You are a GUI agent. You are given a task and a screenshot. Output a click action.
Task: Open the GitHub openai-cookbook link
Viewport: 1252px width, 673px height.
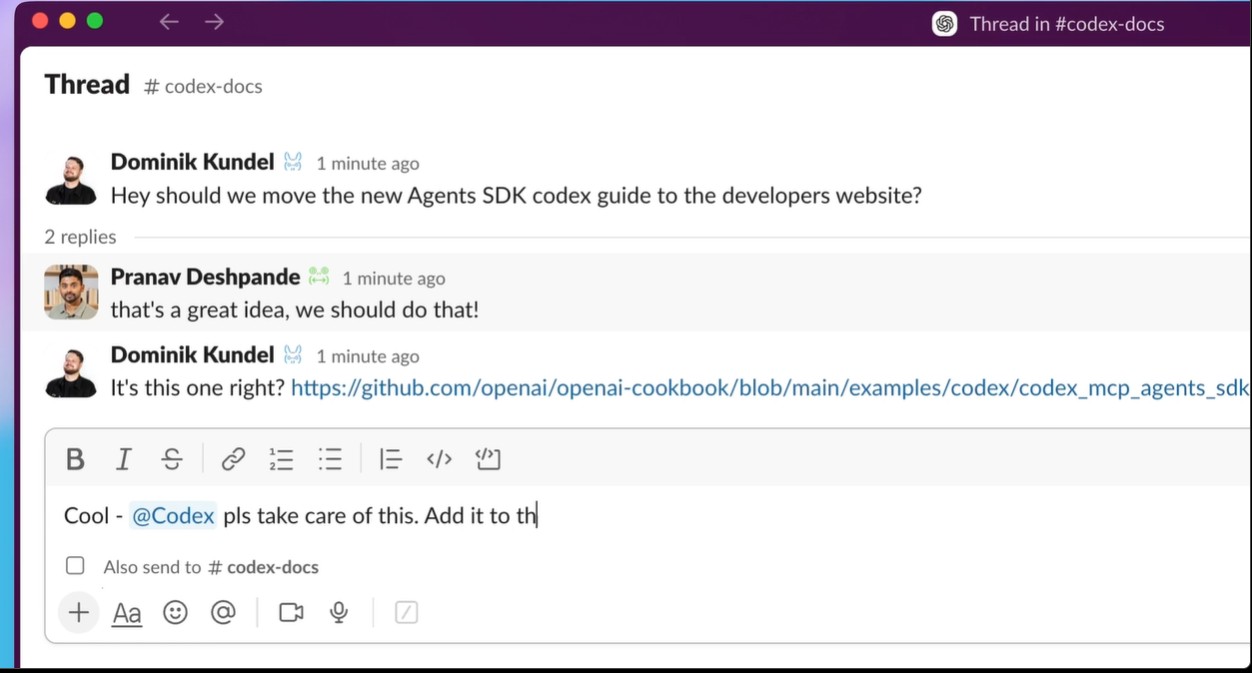point(770,388)
